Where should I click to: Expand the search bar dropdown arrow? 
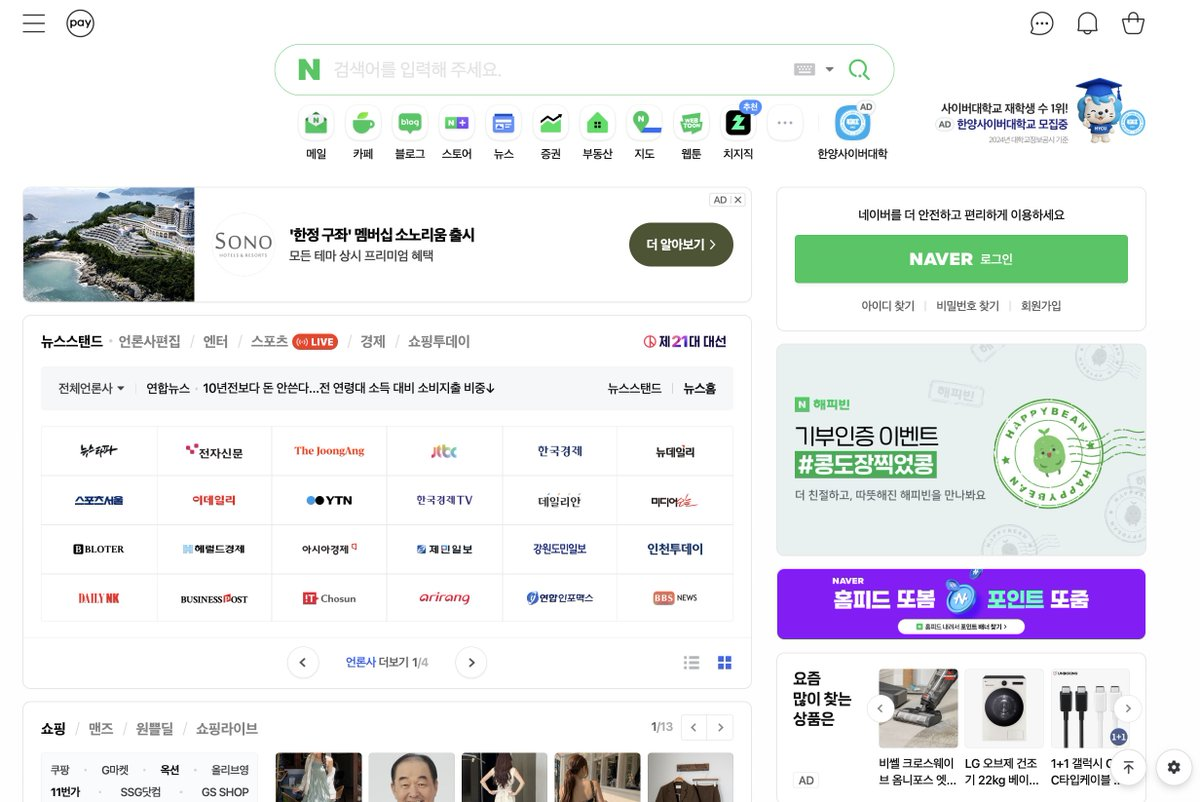(x=829, y=69)
